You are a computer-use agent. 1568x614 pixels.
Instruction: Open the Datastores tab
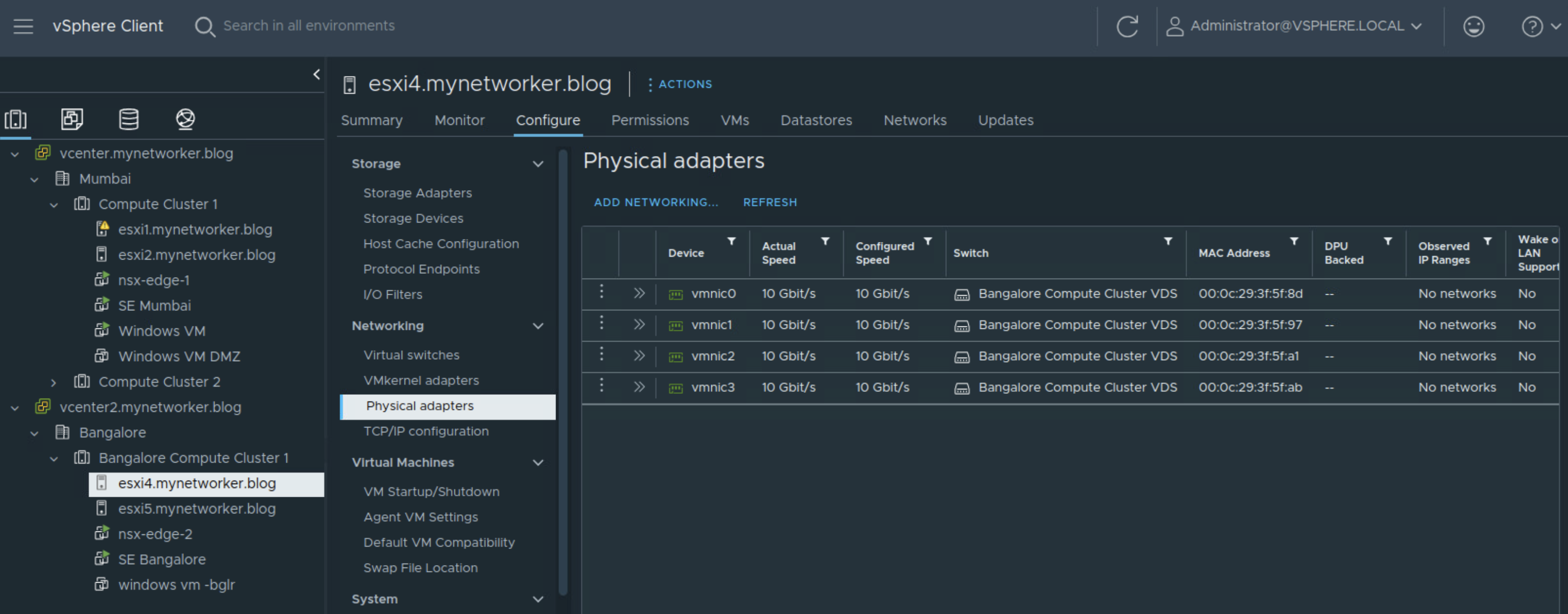coord(816,120)
